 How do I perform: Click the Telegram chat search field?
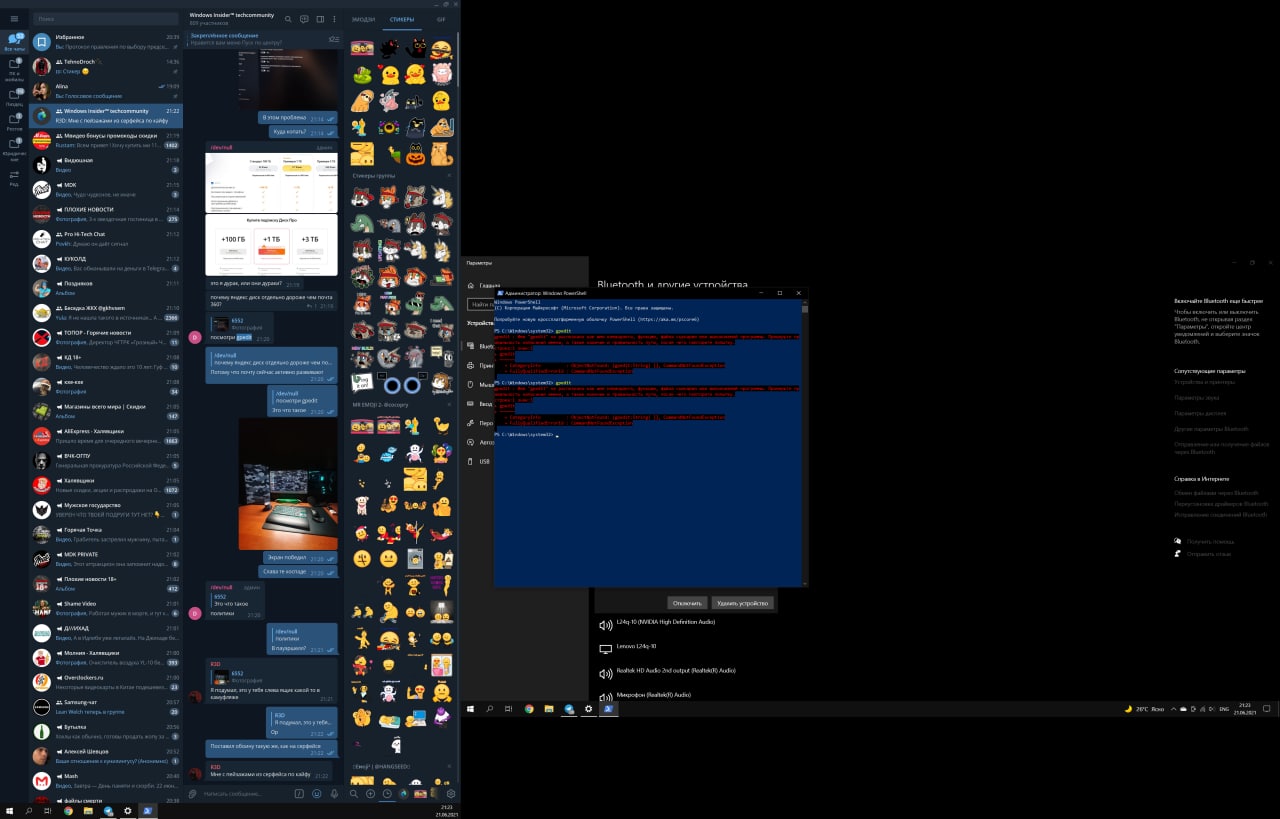[x=108, y=19]
